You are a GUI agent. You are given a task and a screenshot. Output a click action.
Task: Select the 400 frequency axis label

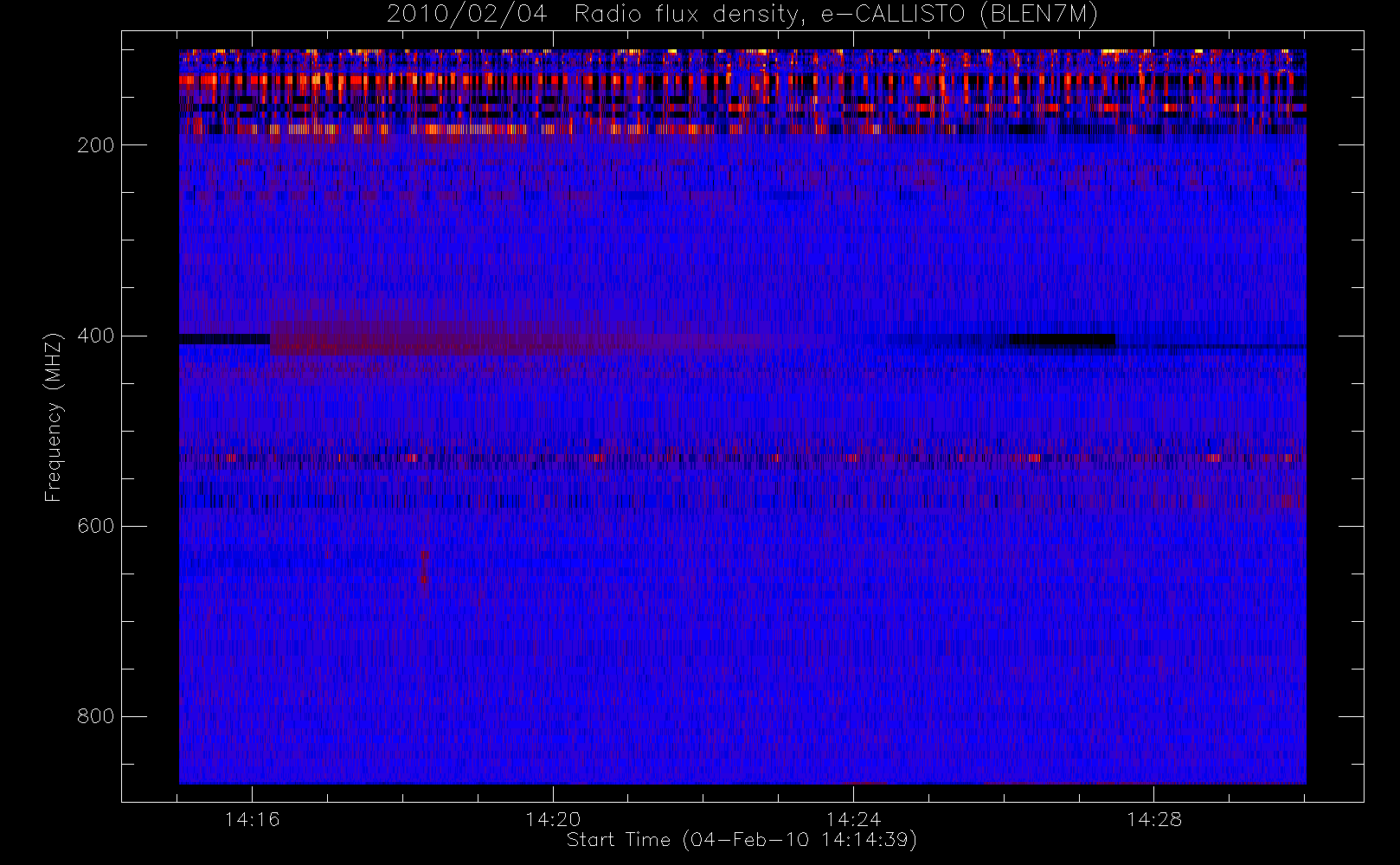(95, 336)
